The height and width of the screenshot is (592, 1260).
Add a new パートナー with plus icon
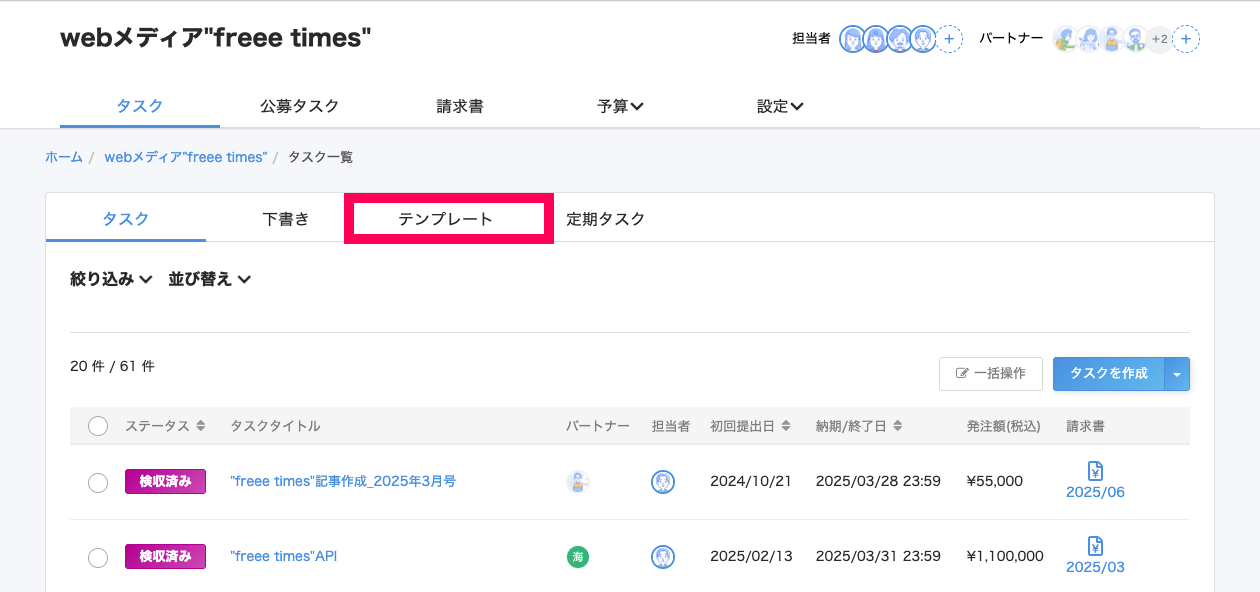click(1186, 39)
